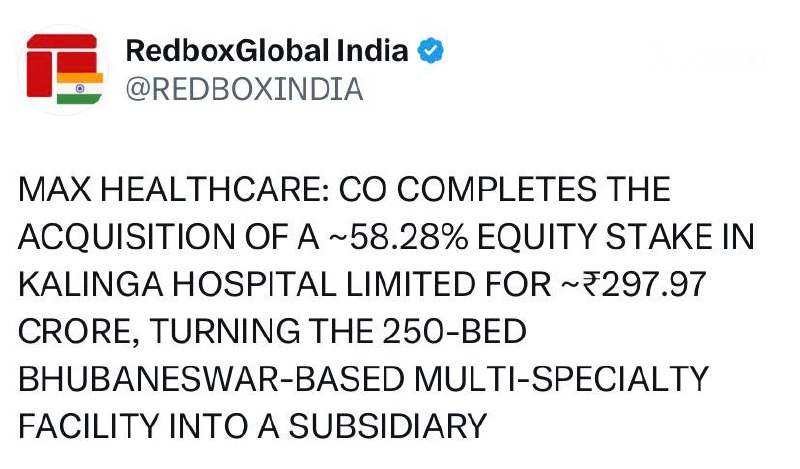Click the rupee symbol before 297.97
The height and width of the screenshot is (469, 800).
592,284
